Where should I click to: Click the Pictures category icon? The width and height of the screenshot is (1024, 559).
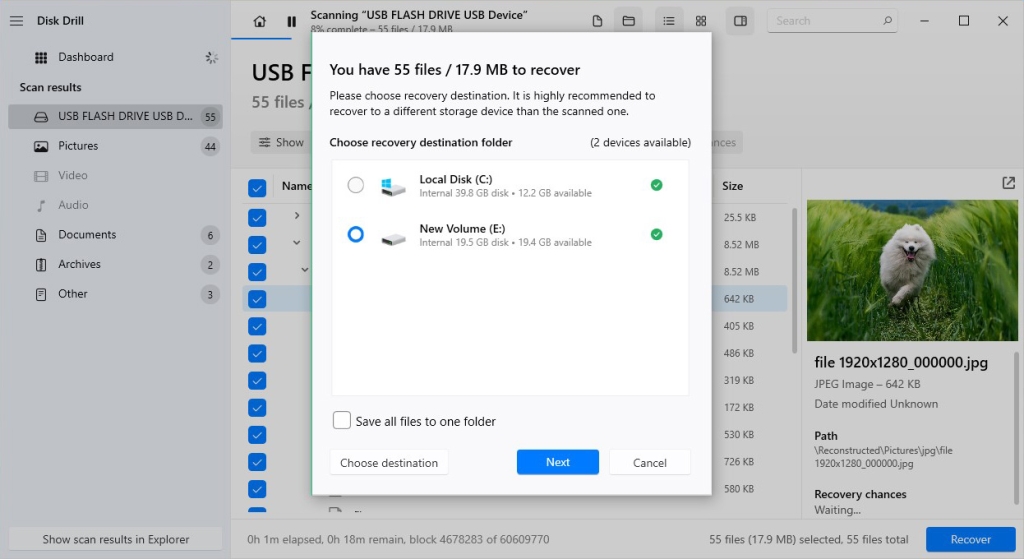click(40, 146)
